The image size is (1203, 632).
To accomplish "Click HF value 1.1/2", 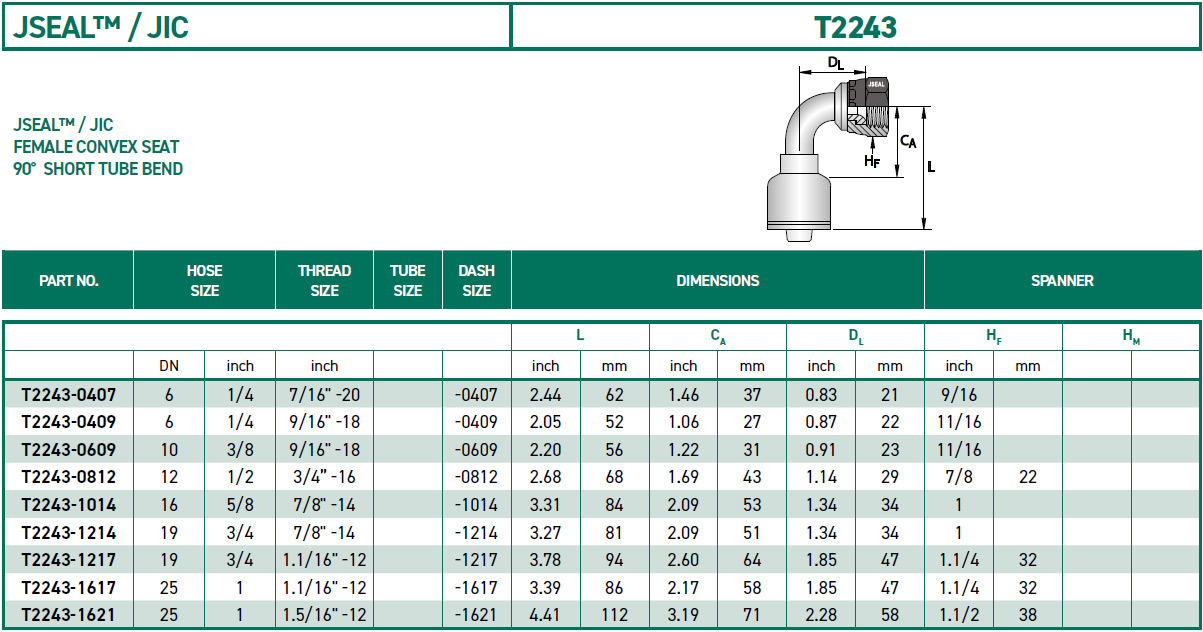I will coord(958,615).
